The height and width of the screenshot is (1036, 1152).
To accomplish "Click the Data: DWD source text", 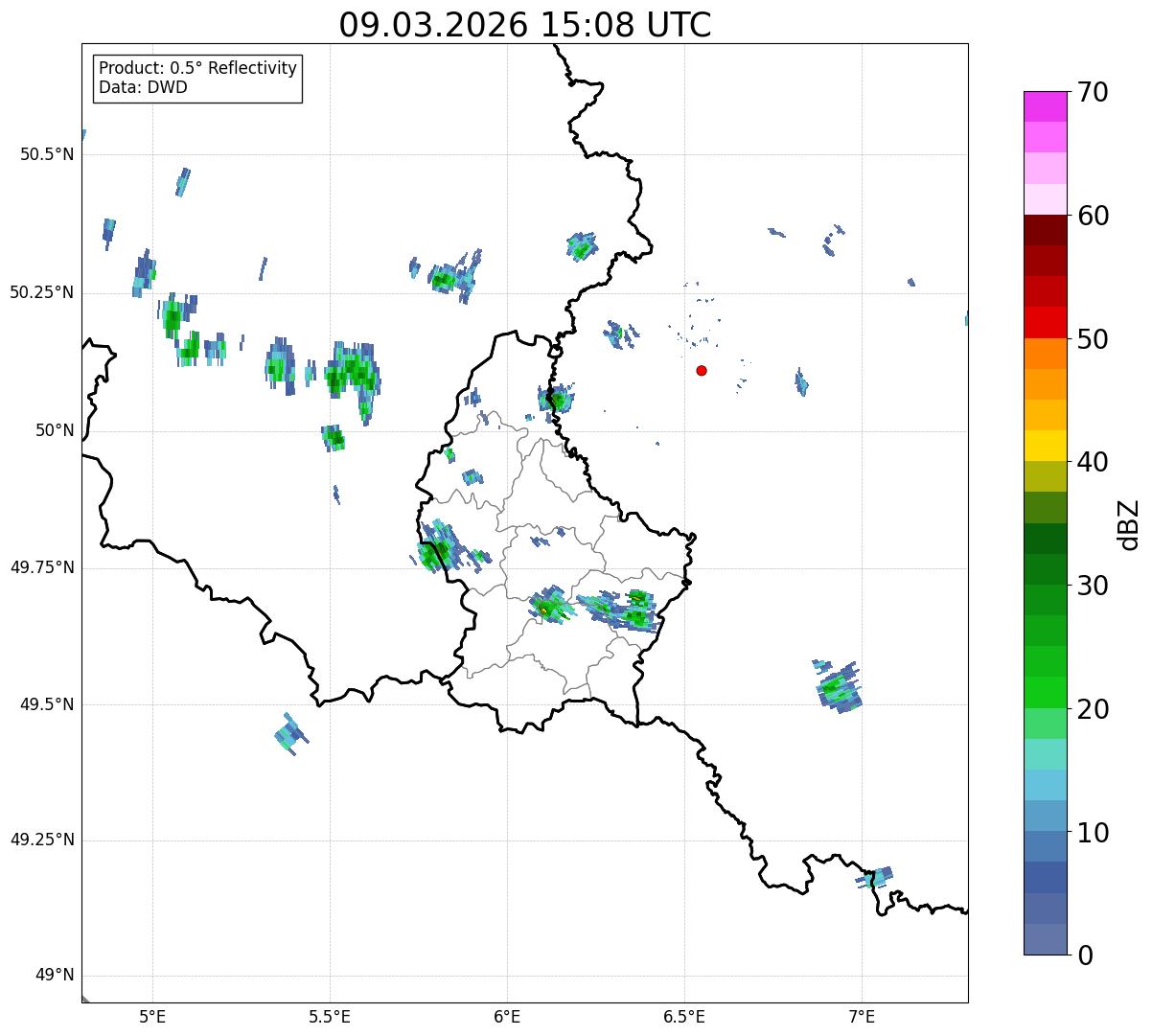I will coord(143,87).
